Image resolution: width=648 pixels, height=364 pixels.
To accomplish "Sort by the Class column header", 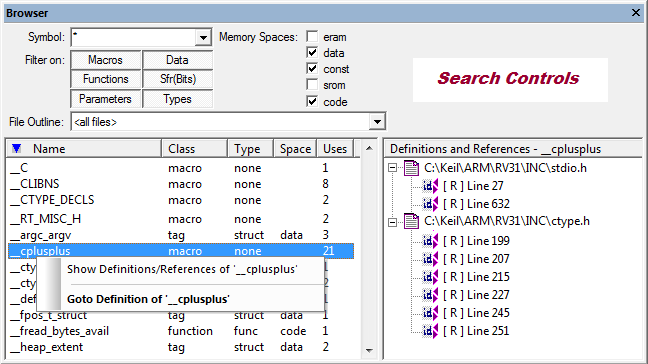I will [x=195, y=149].
